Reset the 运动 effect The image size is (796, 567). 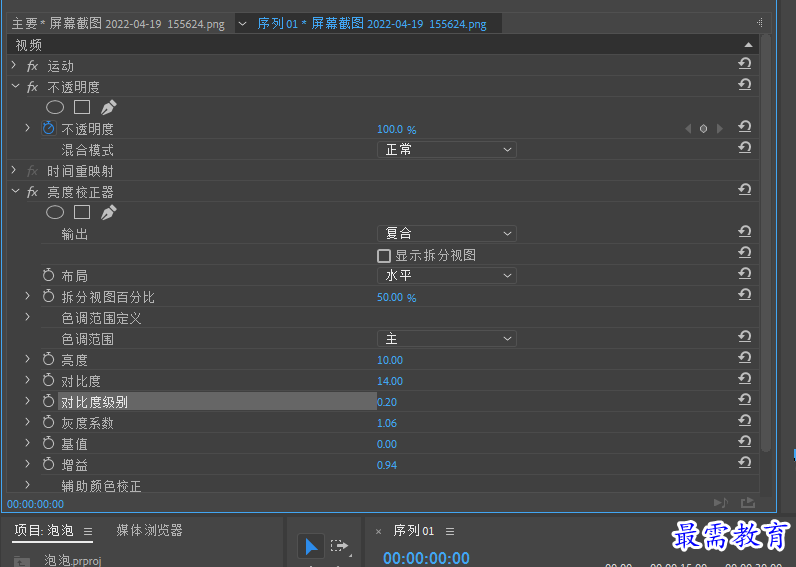tap(745, 63)
